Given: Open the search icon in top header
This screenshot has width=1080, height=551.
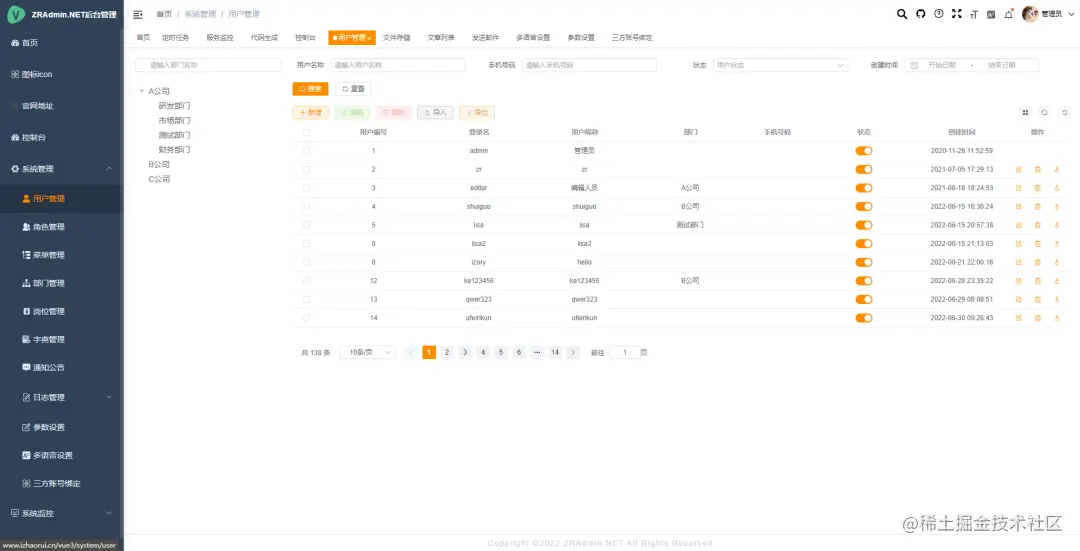Looking at the screenshot, I should click(902, 14).
